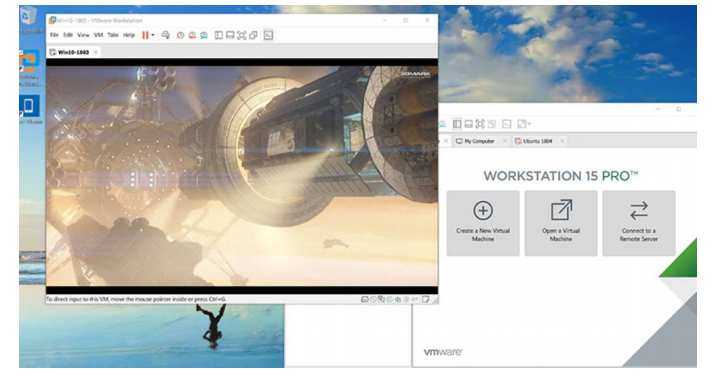Expand the stretch guest dropdown in the back window

point(530,124)
